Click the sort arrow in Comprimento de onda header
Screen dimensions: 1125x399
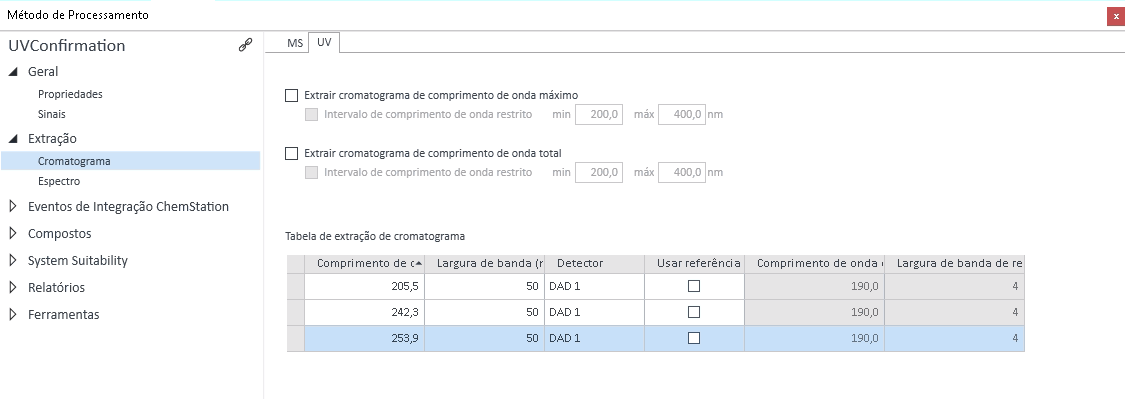[x=418, y=263]
